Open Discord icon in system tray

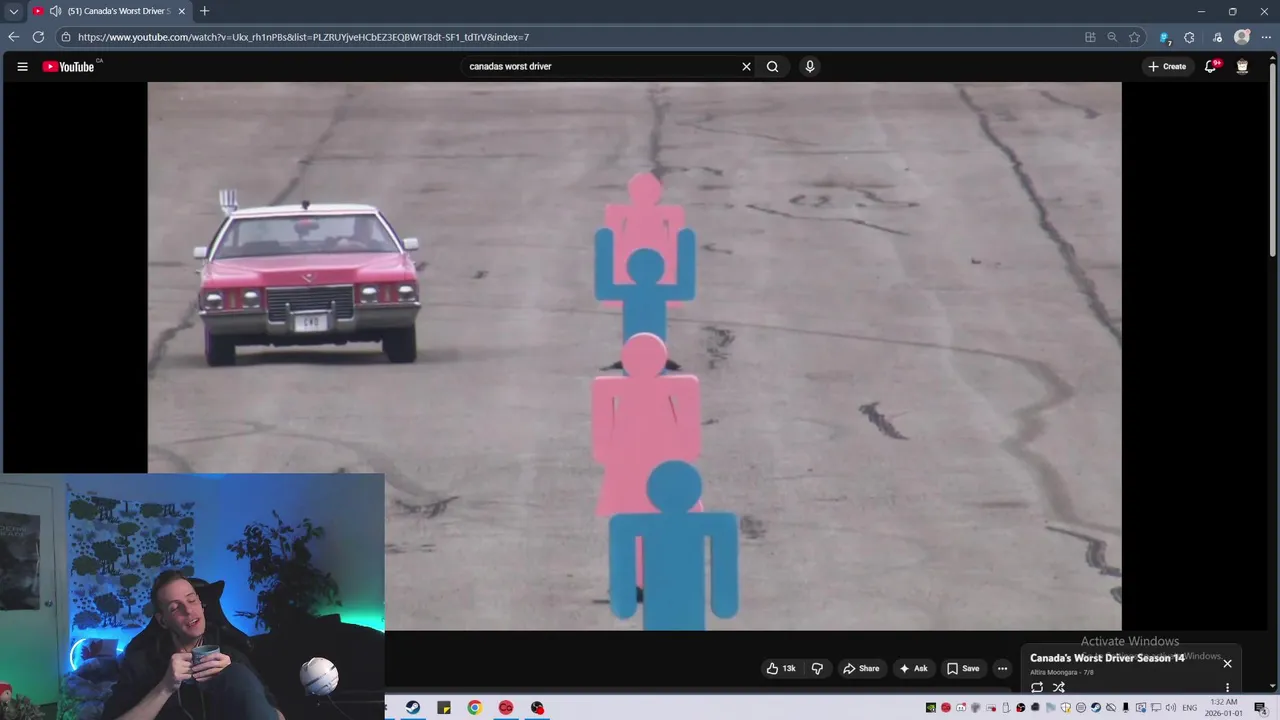[x=961, y=708]
